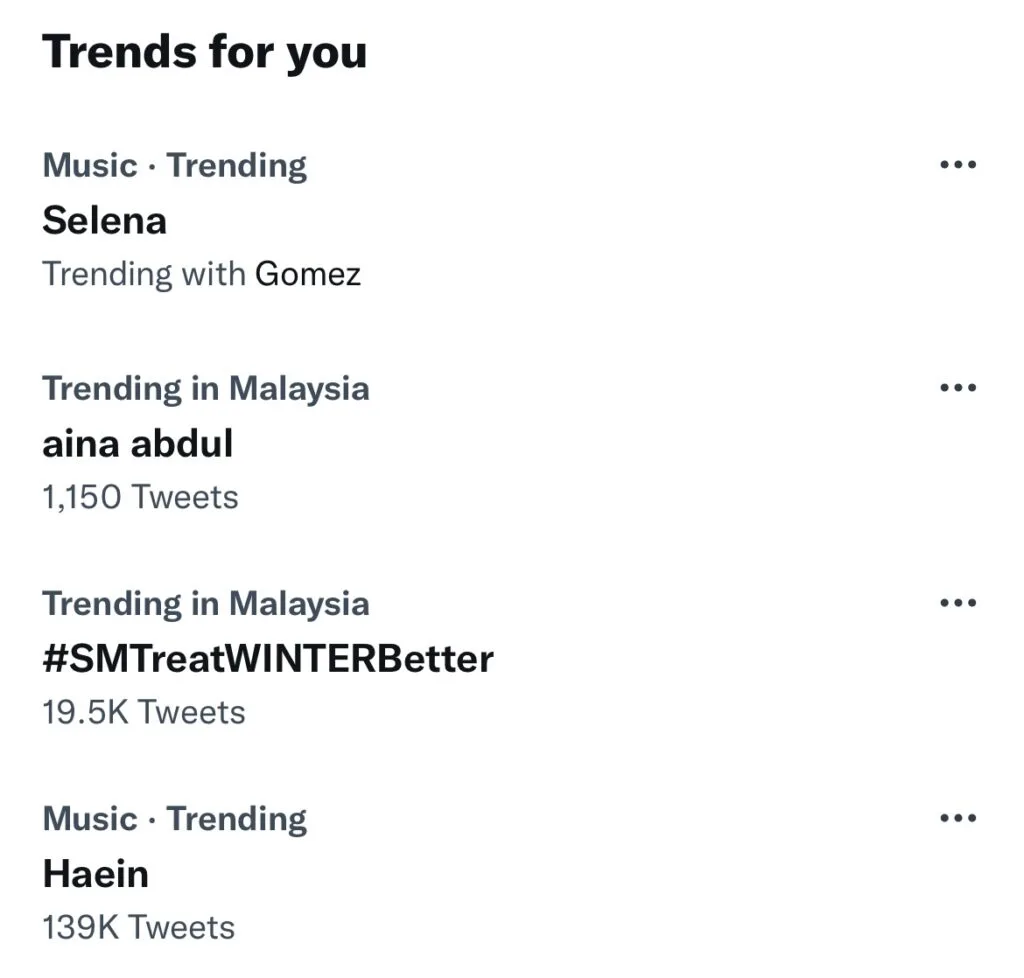
Task: Click 'Music · Trending' label above Haein
Action: 174,819
